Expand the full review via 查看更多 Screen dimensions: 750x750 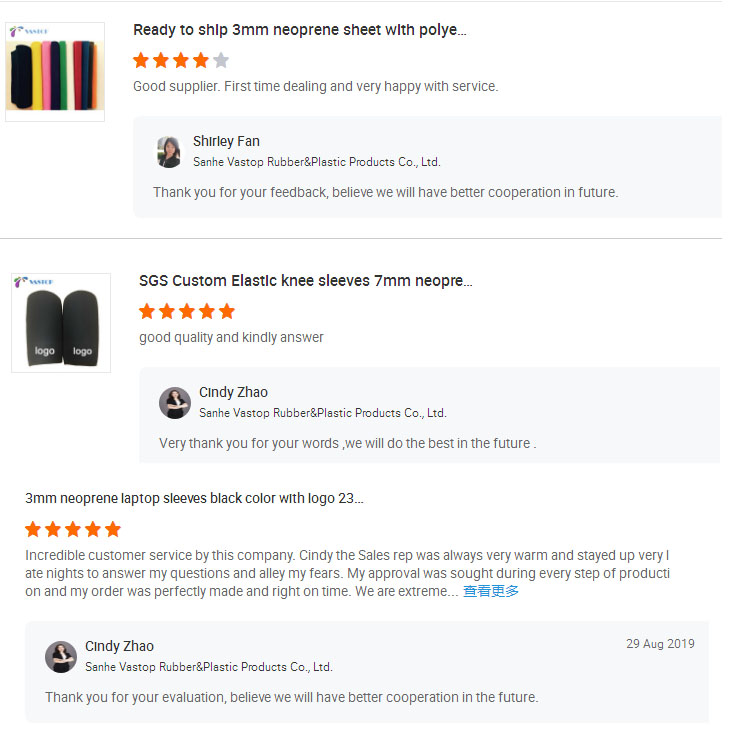490,591
